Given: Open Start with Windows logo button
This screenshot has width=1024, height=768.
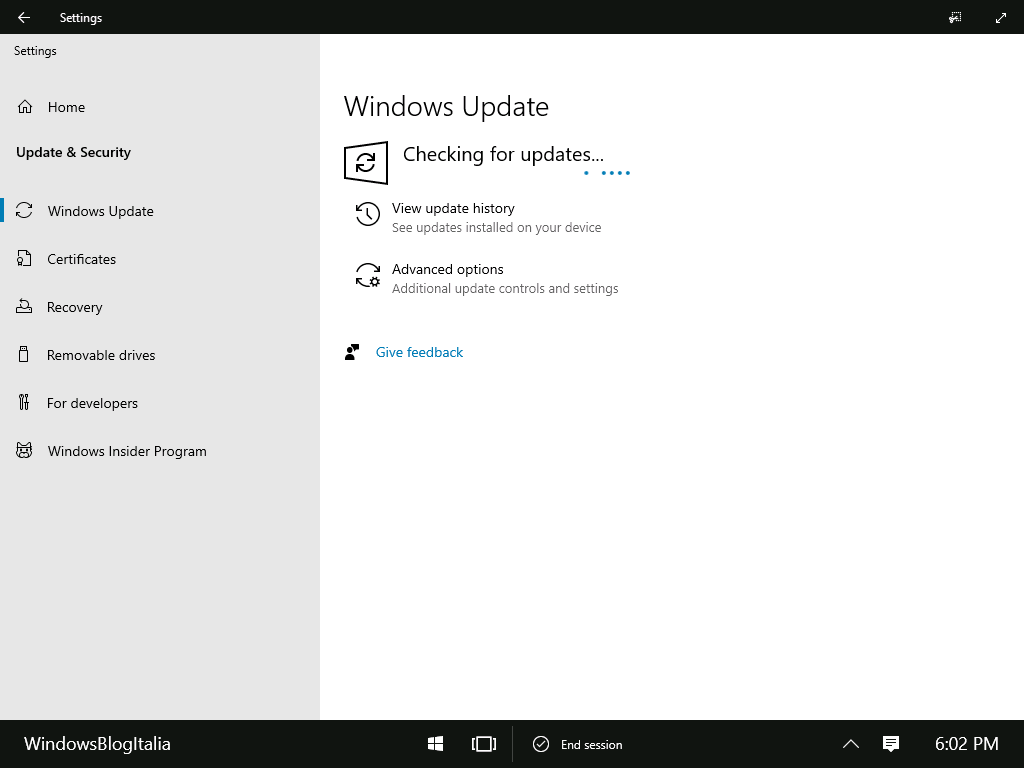Looking at the screenshot, I should (436, 744).
